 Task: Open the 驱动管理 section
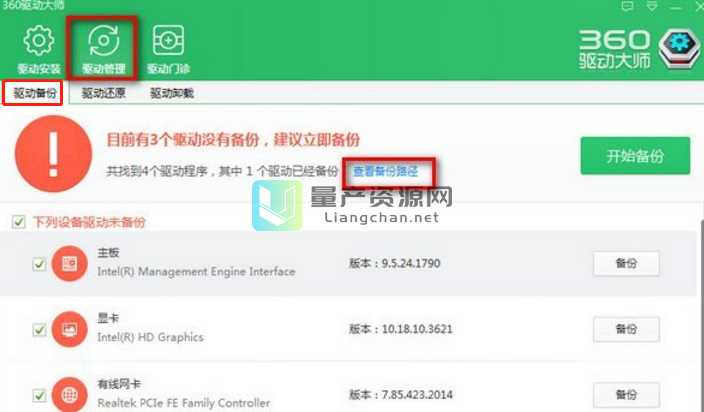[103, 49]
